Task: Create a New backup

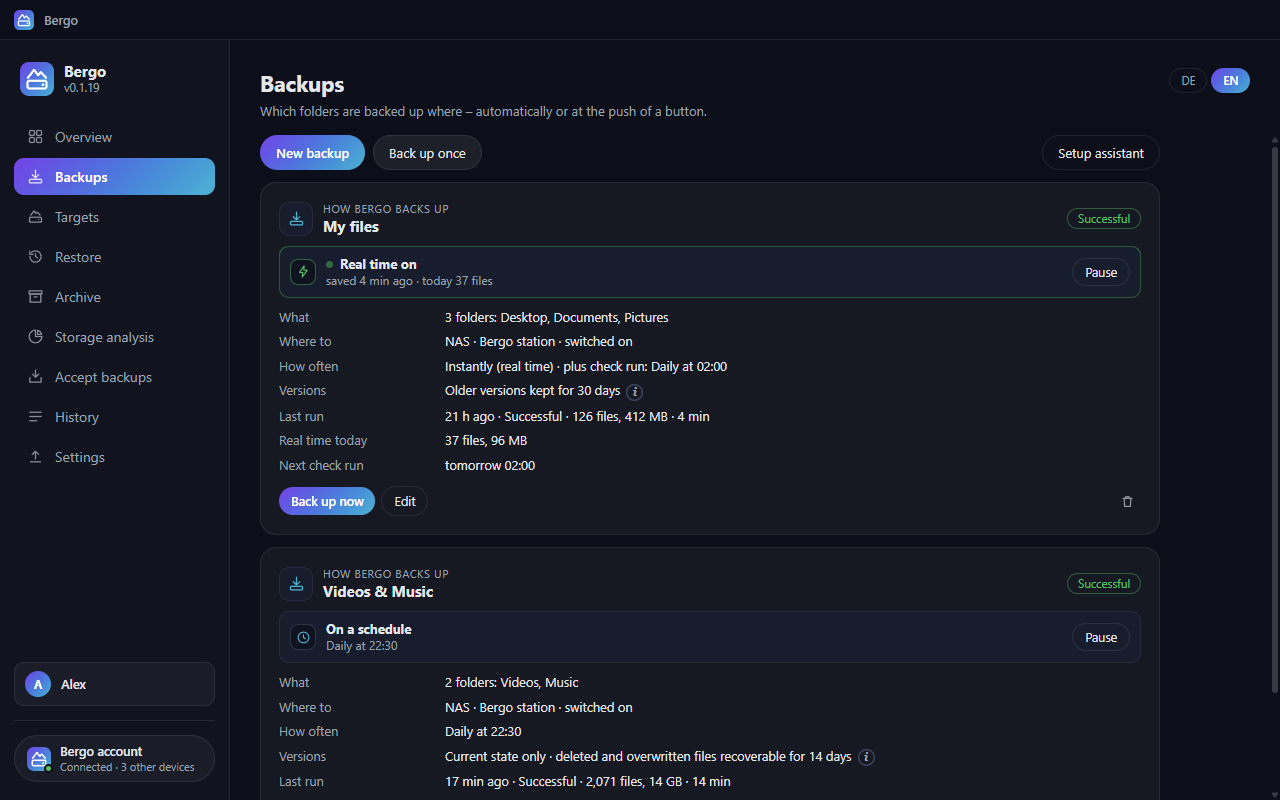Action: 312,153
